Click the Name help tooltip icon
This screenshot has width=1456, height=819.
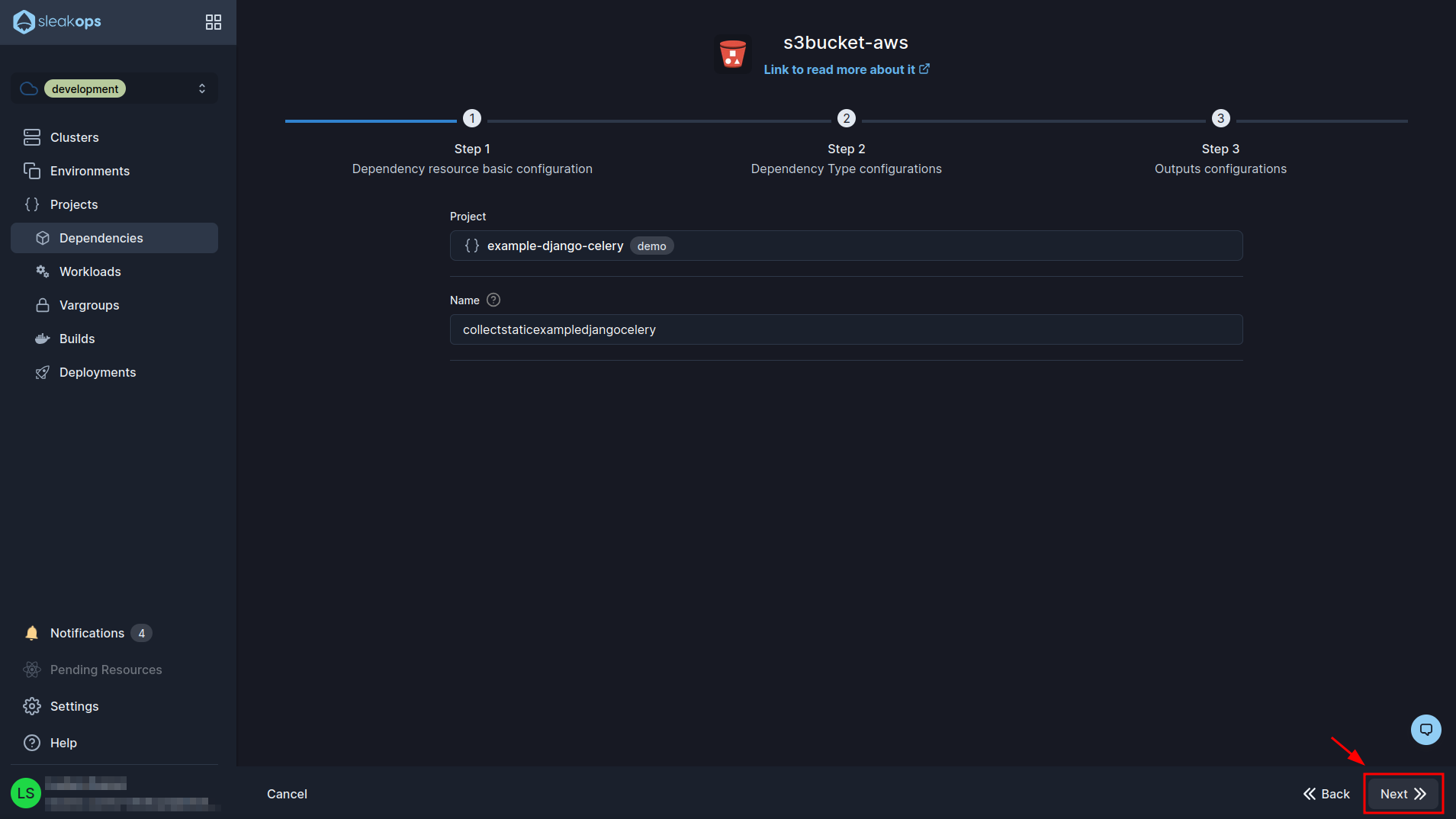pyautogui.click(x=493, y=300)
